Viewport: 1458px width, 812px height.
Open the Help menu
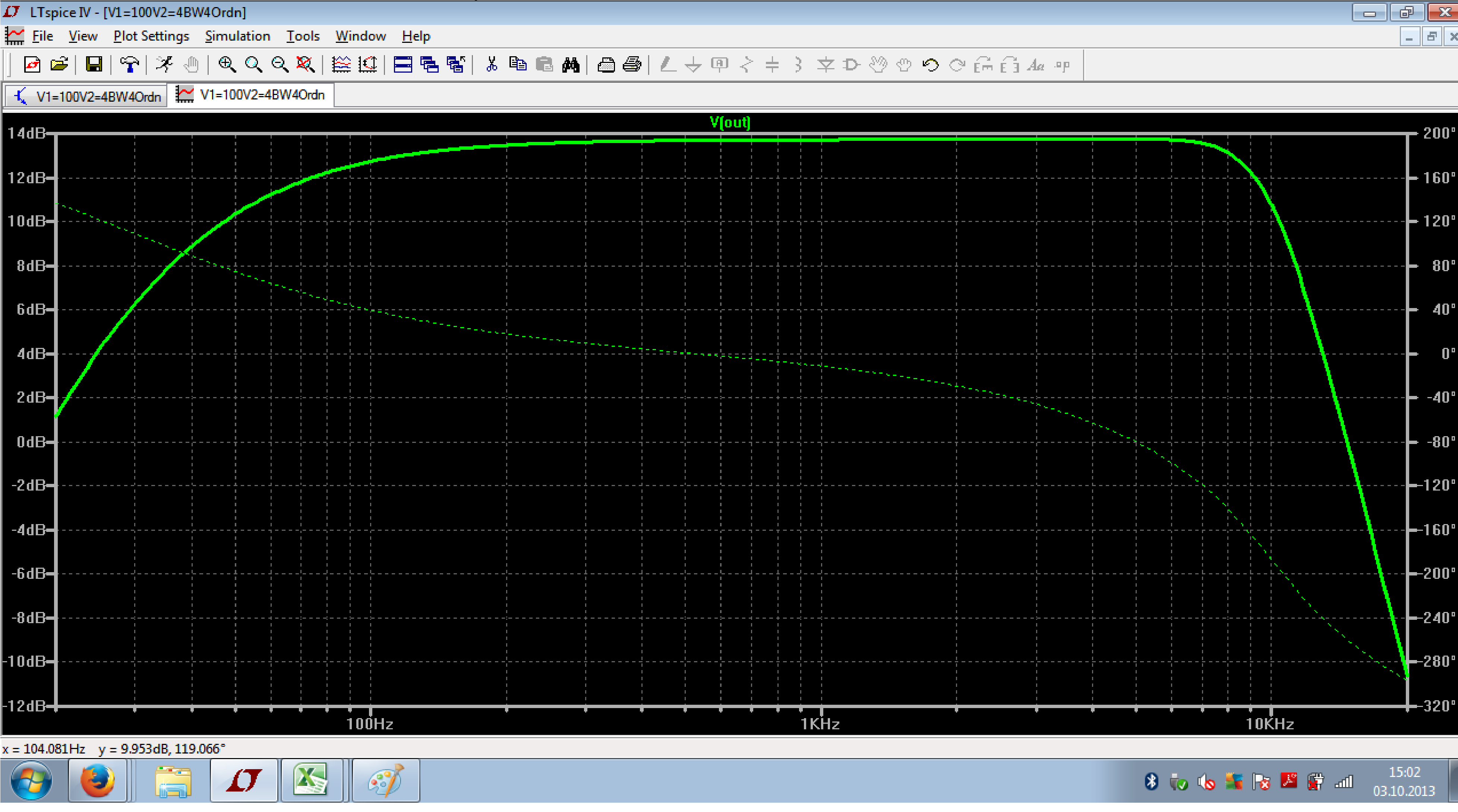pyautogui.click(x=416, y=36)
